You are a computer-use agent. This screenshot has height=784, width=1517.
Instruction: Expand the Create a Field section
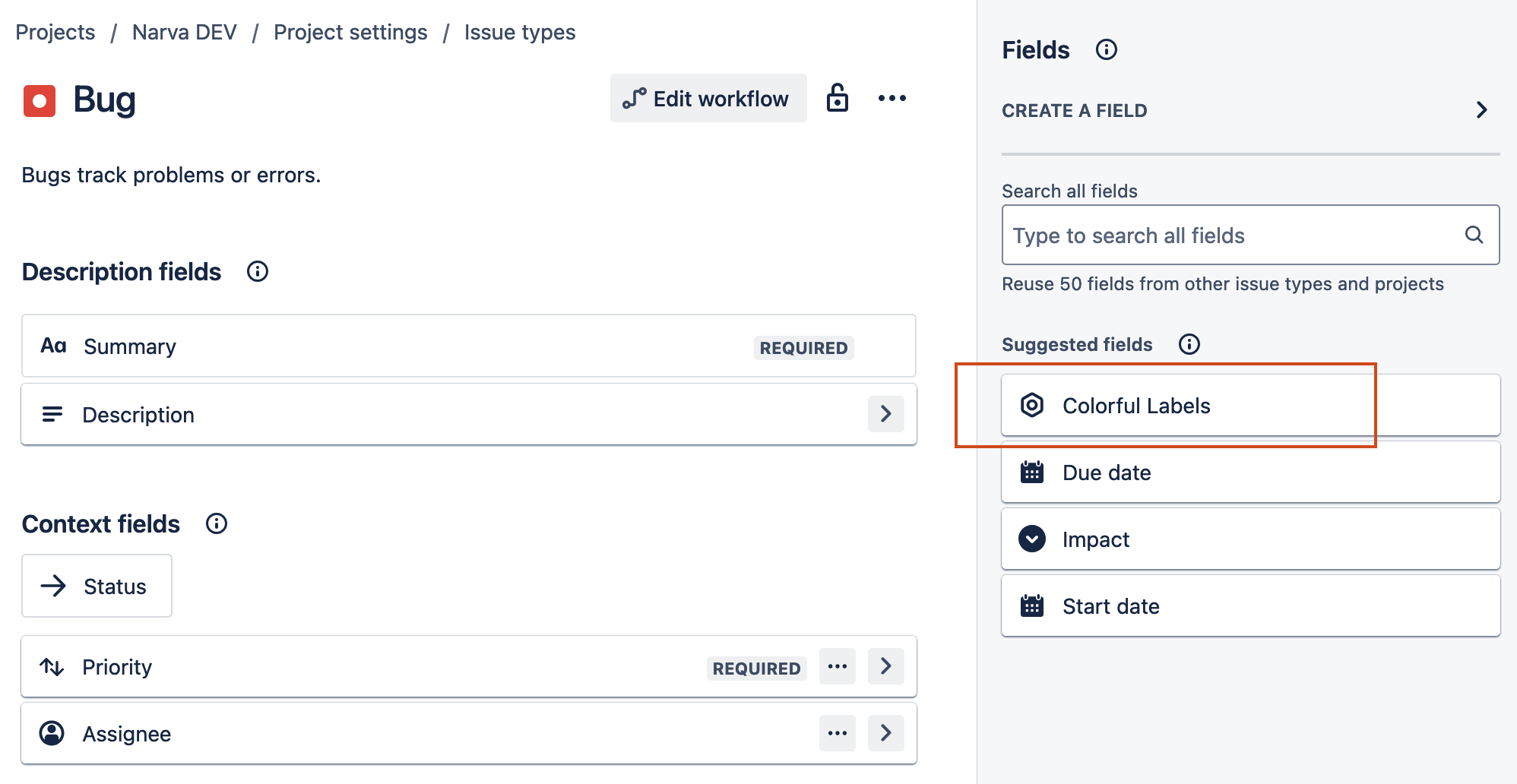pyautogui.click(x=1481, y=110)
